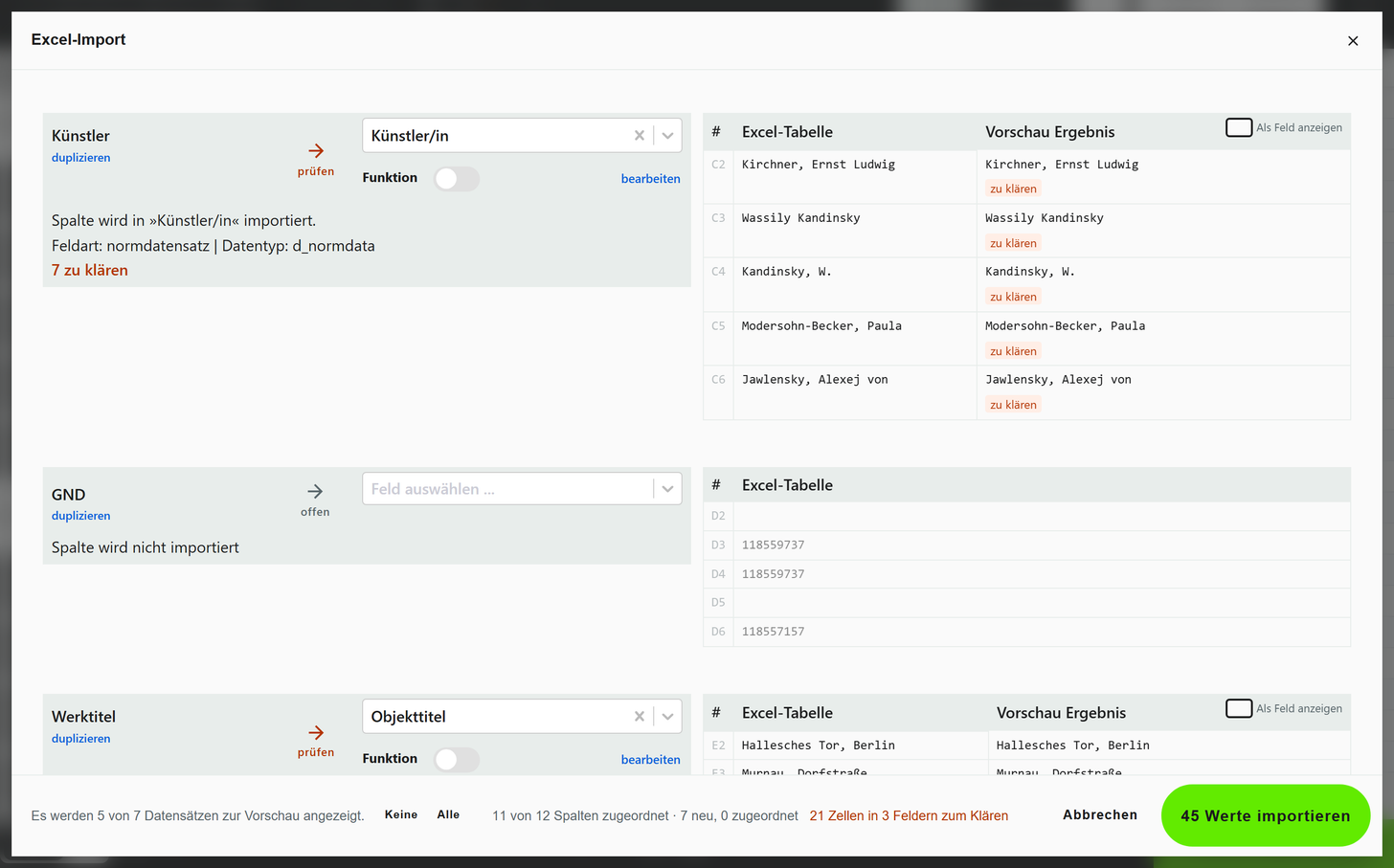Close the Excel-Import dialog
1394x868 pixels.
pyautogui.click(x=1353, y=41)
